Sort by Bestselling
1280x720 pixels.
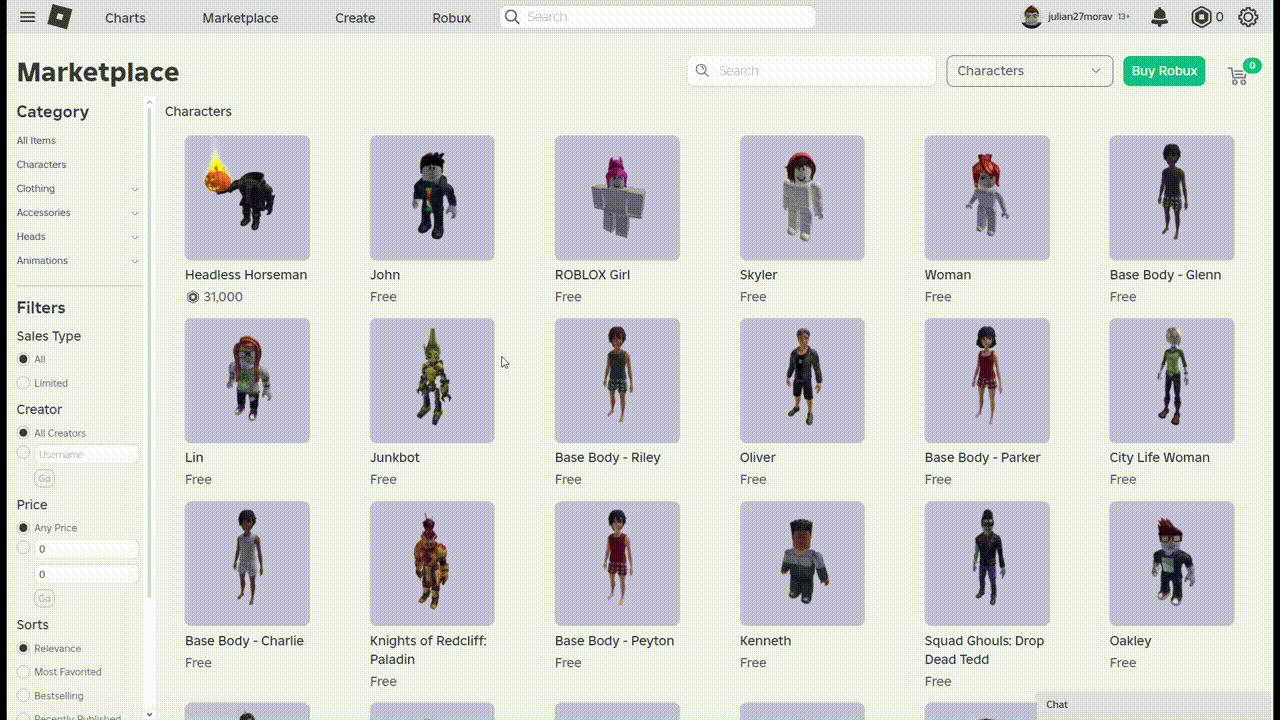(x=23, y=696)
